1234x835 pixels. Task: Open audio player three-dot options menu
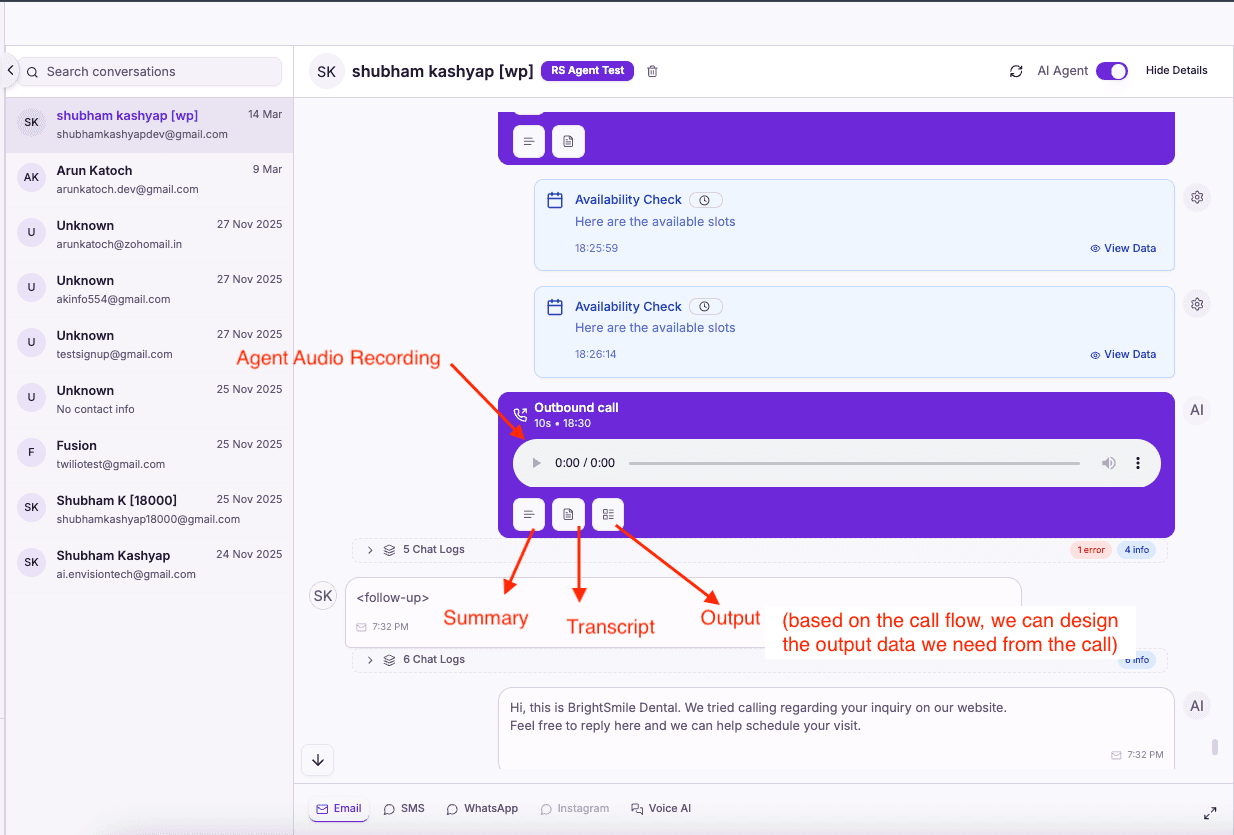1137,463
